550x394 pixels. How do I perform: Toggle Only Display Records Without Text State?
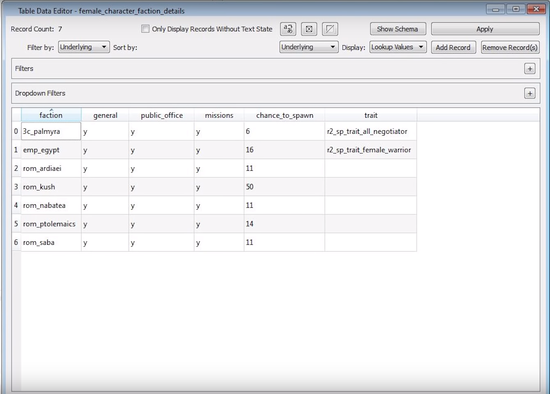pos(145,29)
